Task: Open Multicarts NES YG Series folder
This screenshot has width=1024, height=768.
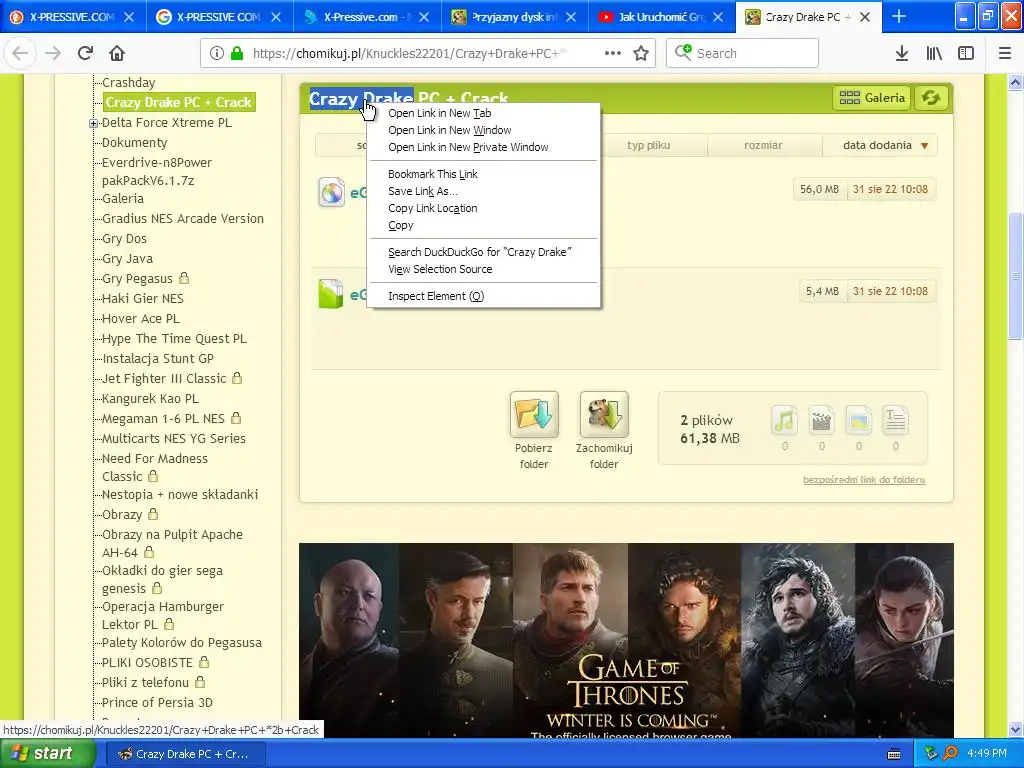Action: (174, 438)
